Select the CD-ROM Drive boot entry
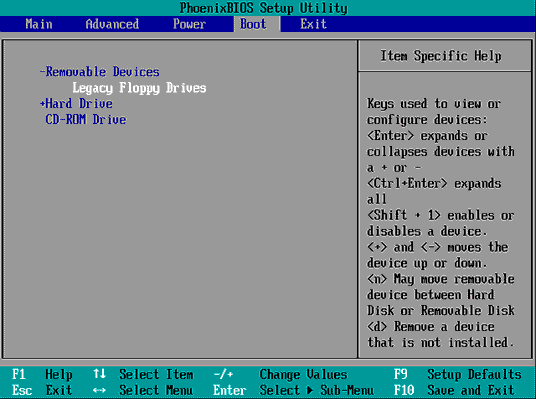Screen dimensions: 536x399 click(x=86, y=120)
